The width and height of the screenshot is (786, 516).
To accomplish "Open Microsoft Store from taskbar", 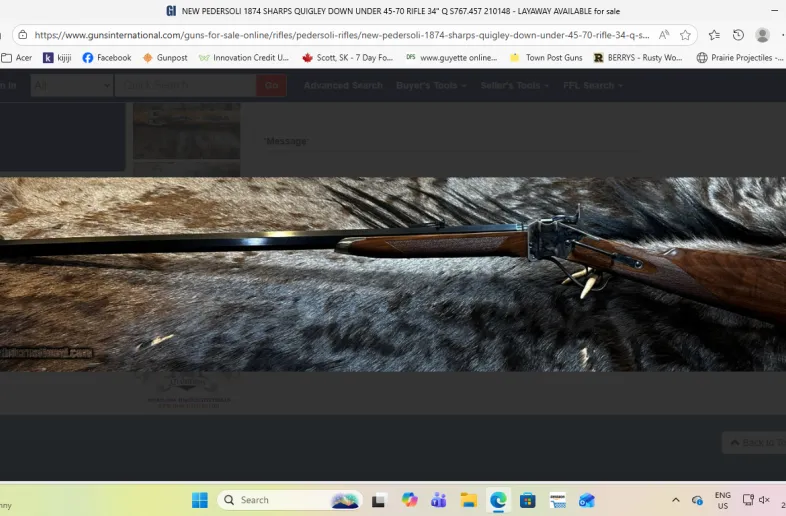I will coord(527,500).
